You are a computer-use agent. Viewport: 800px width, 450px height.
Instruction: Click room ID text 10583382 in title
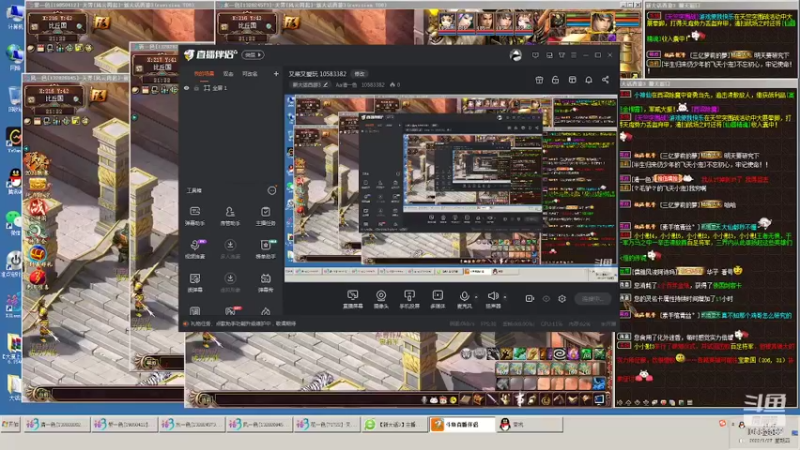point(332,74)
